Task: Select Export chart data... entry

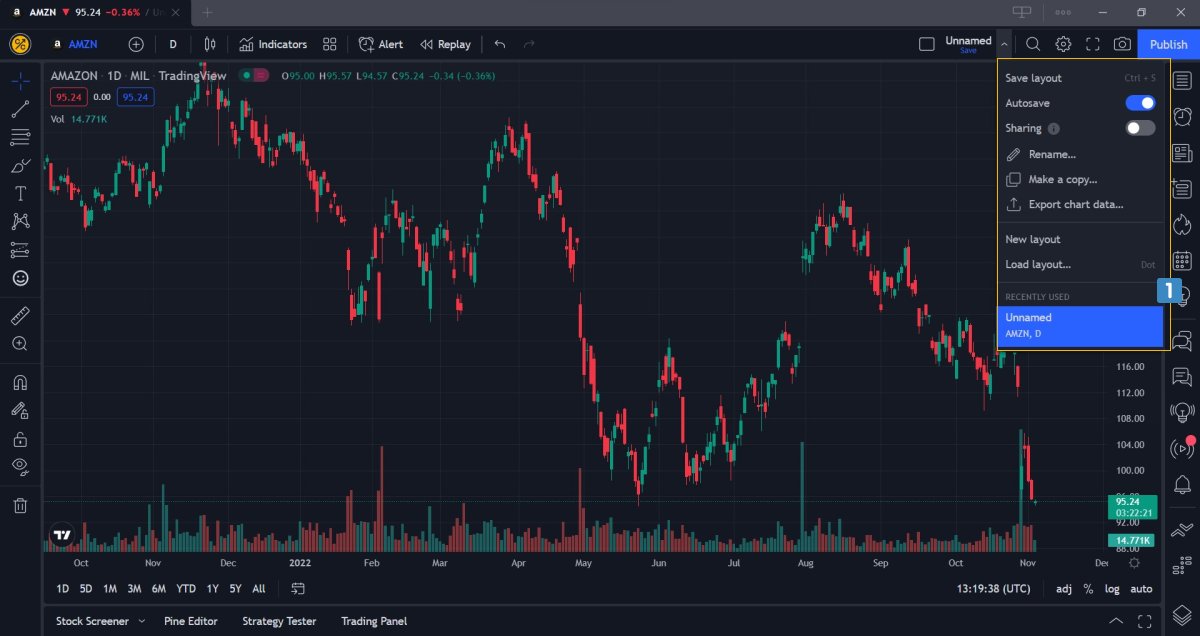Action: (1083, 204)
